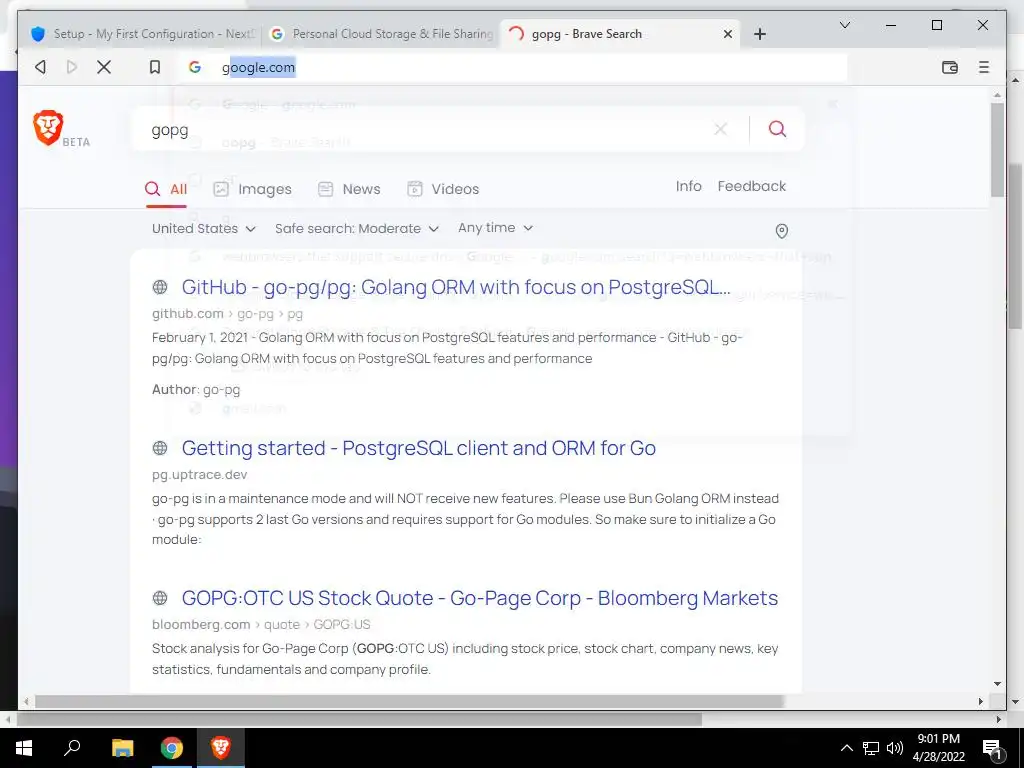
Task: Open the notification center icon
Action: click(x=992, y=749)
